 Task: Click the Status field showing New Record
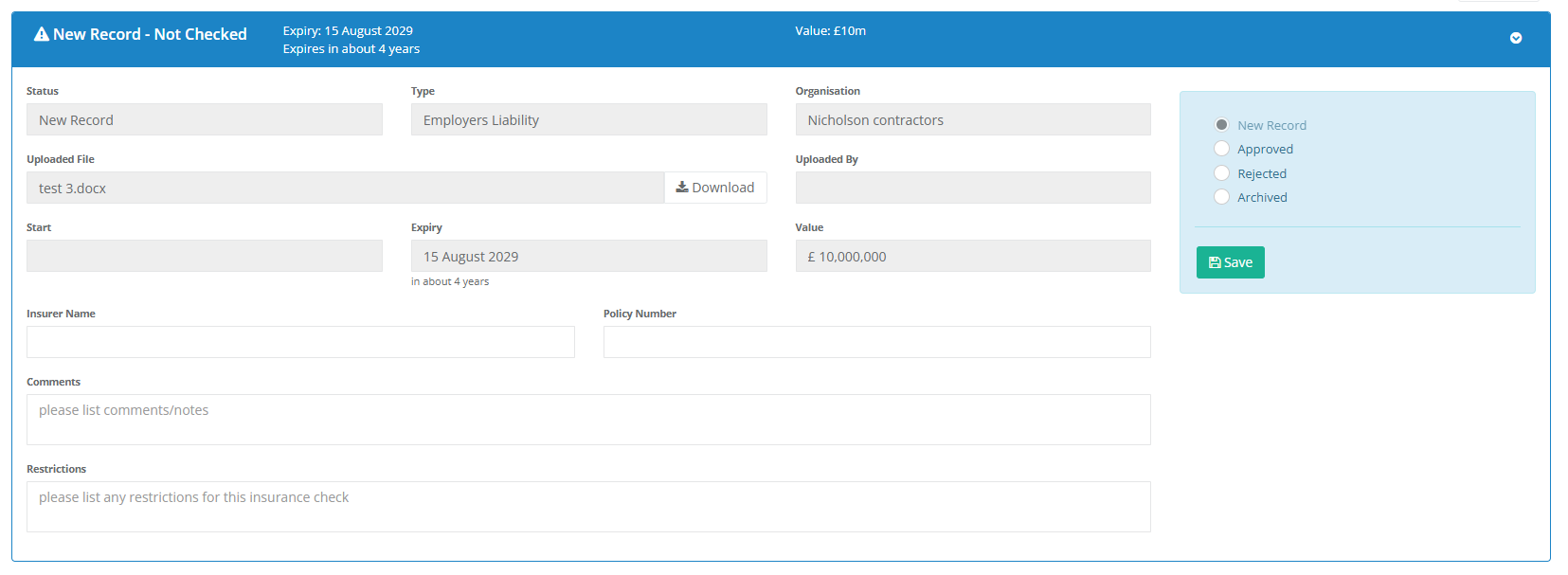point(204,120)
